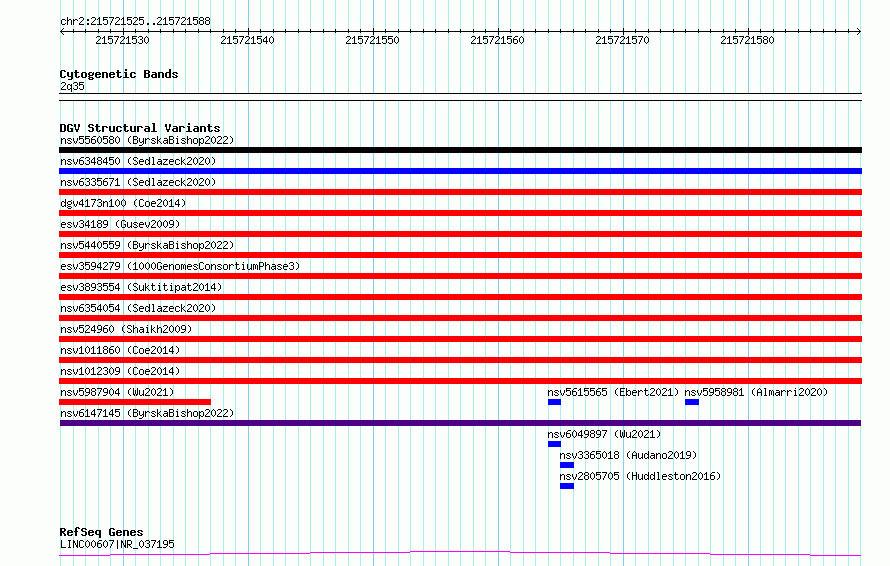Click nsv2805705 (Huddleston2016) label
Screen dimensions: 890x566
tap(640, 476)
